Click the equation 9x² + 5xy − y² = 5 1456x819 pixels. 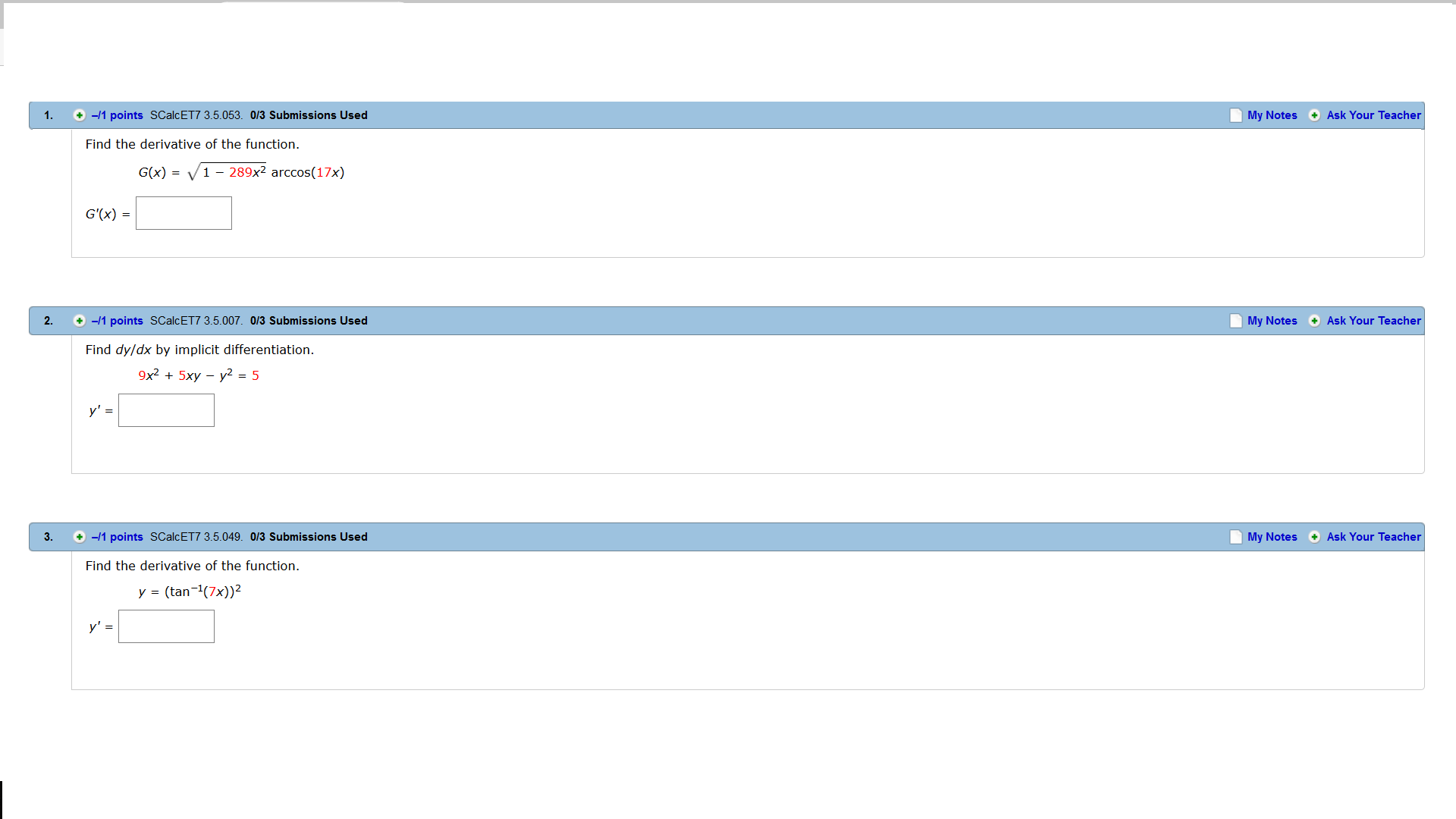[199, 375]
